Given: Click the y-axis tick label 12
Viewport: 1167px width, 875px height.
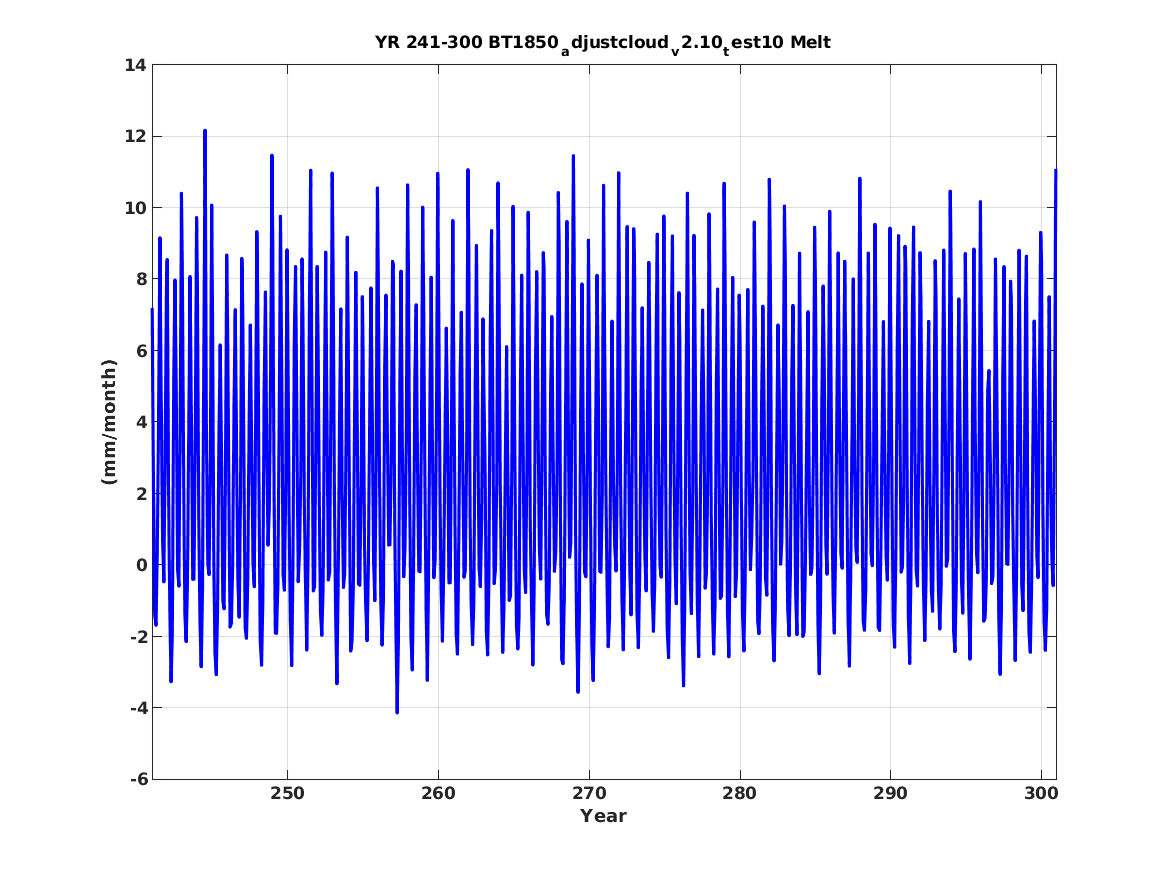Looking at the screenshot, I should click(x=136, y=137).
